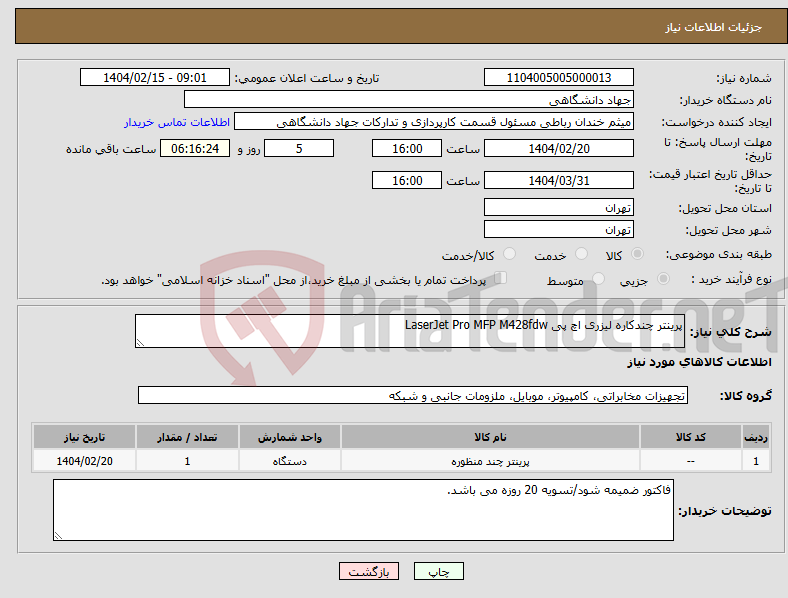This screenshot has width=788, height=598.
Task: Click the شماره نیاز field 1104005005000013
Action: pos(559,77)
